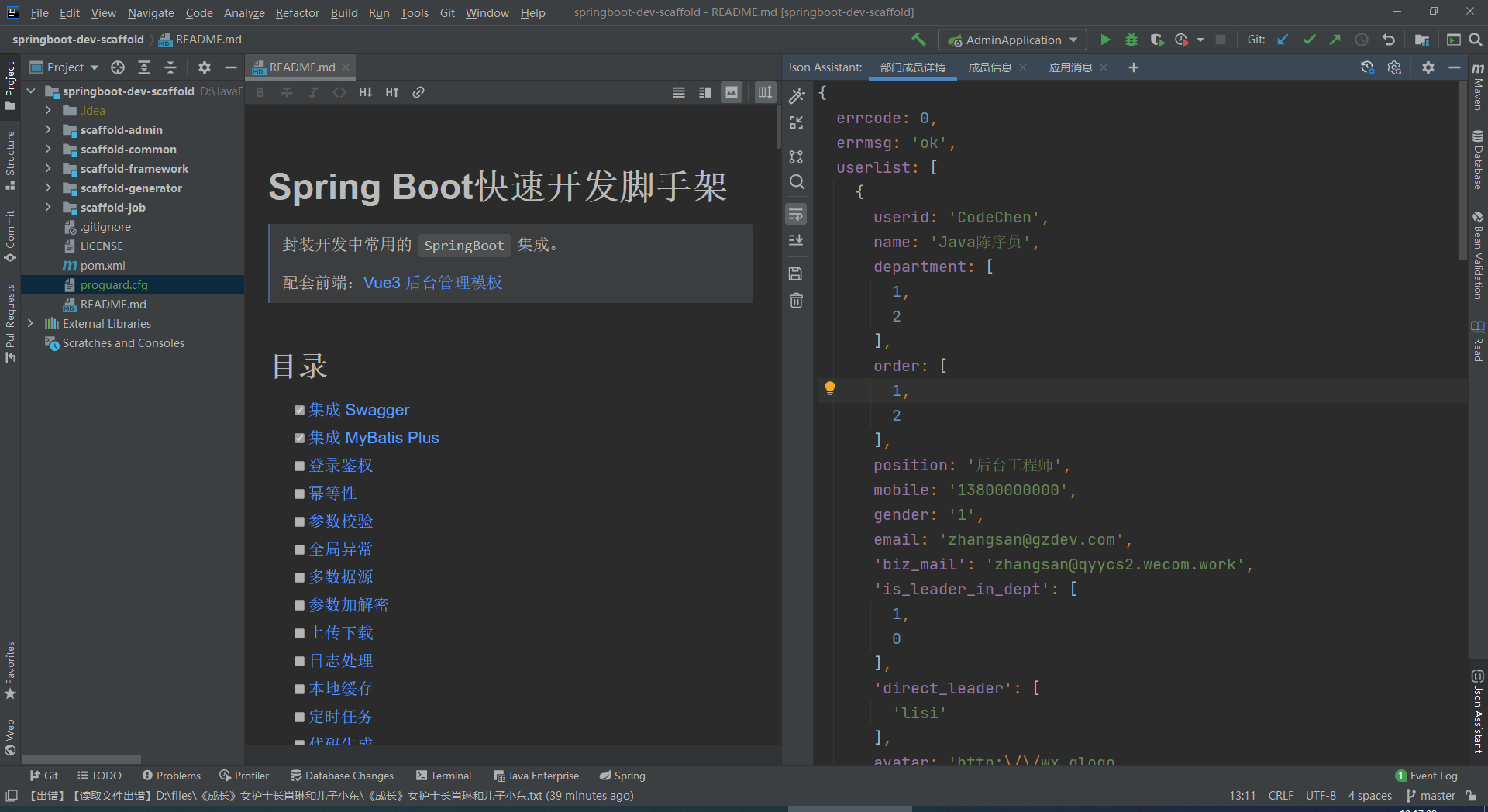This screenshot has width=1488, height=812.
Task: Click the bold formatting icon in README editor
Action: (260, 92)
